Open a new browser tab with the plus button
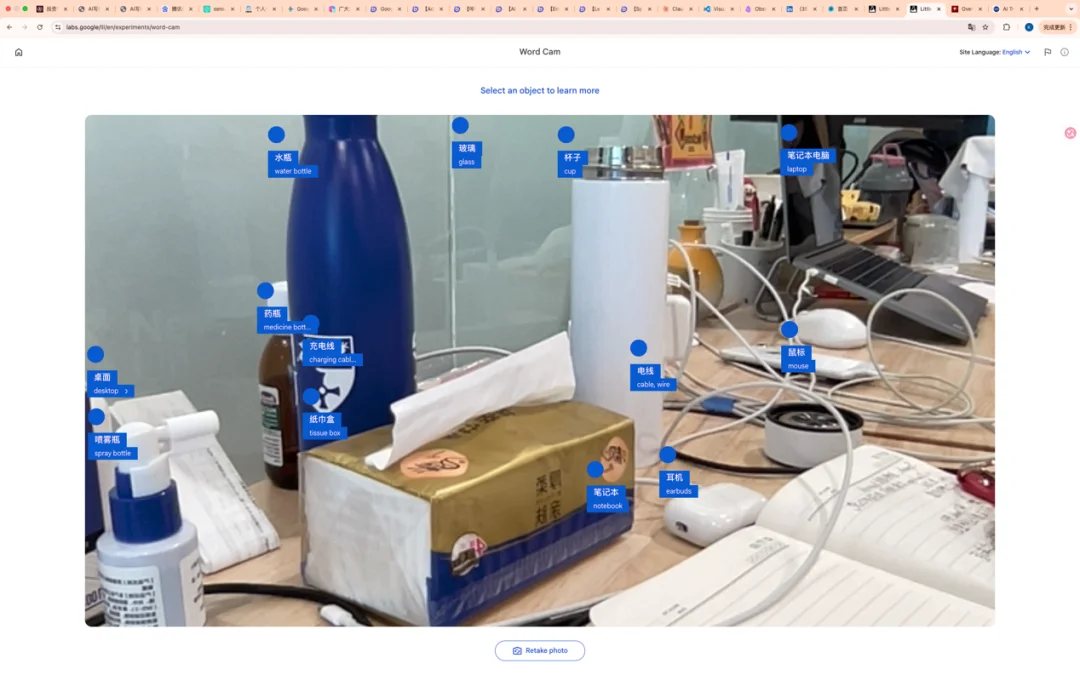This screenshot has height=675, width=1080. [x=1036, y=9]
